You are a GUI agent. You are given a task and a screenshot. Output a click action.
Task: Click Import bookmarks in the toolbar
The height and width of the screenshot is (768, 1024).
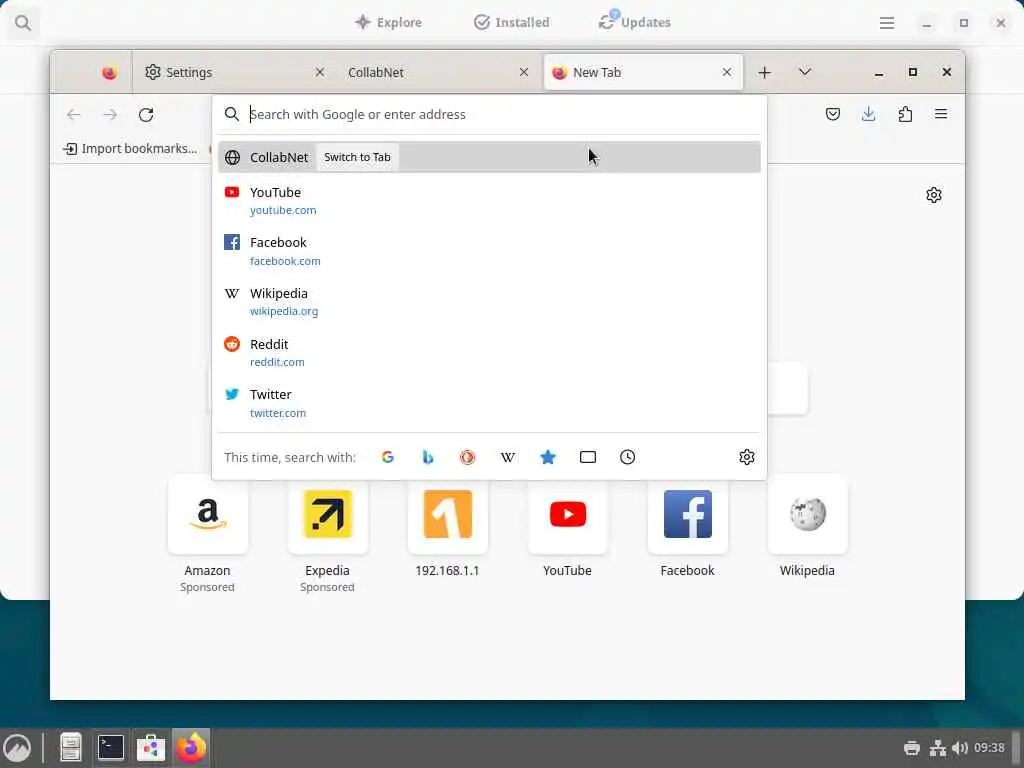tap(130, 149)
